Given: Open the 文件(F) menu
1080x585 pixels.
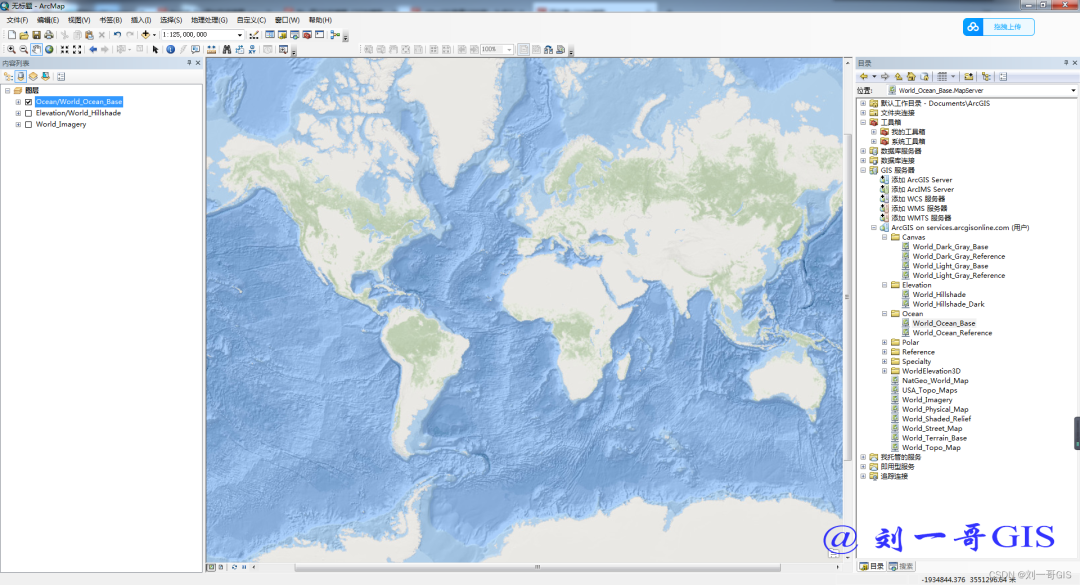Looking at the screenshot, I should click(17, 20).
